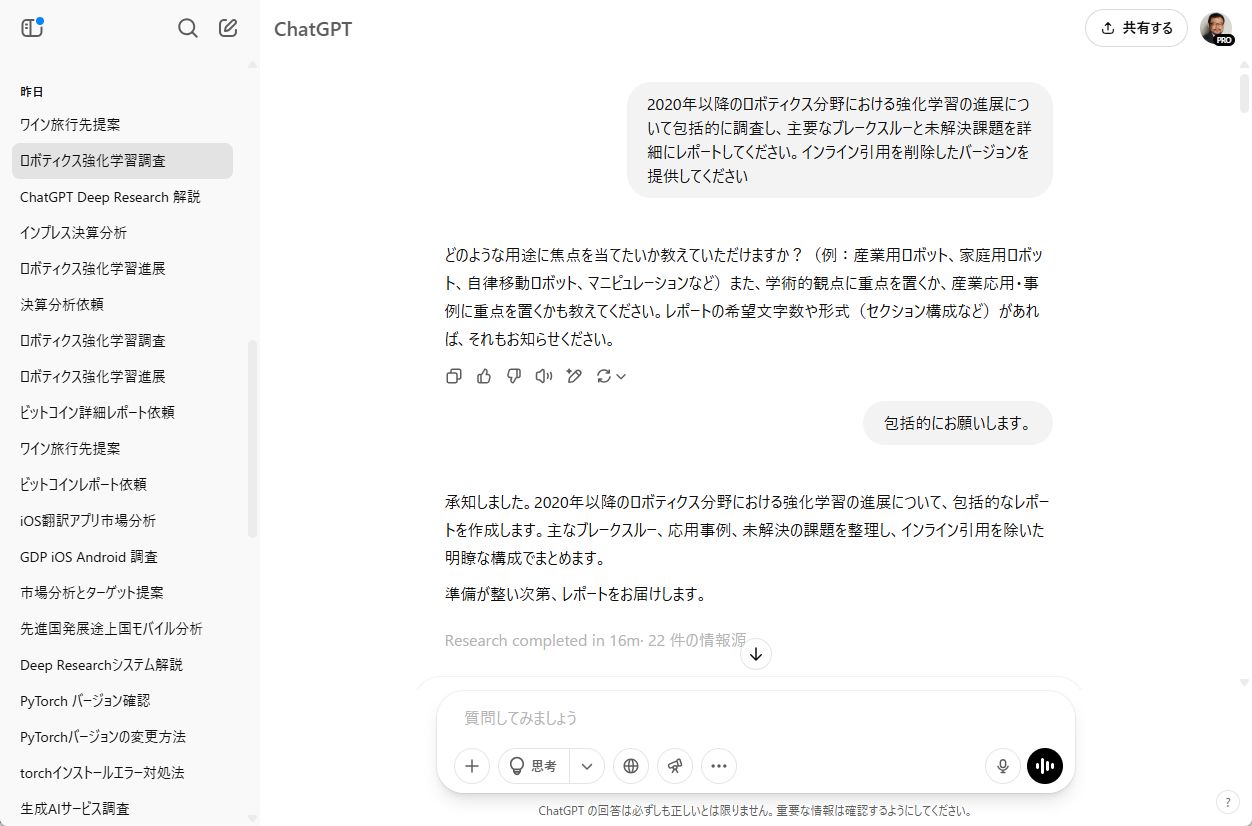Start a new chat with pencil icon
The height and width of the screenshot is (826, 1252).
[228, 28]
